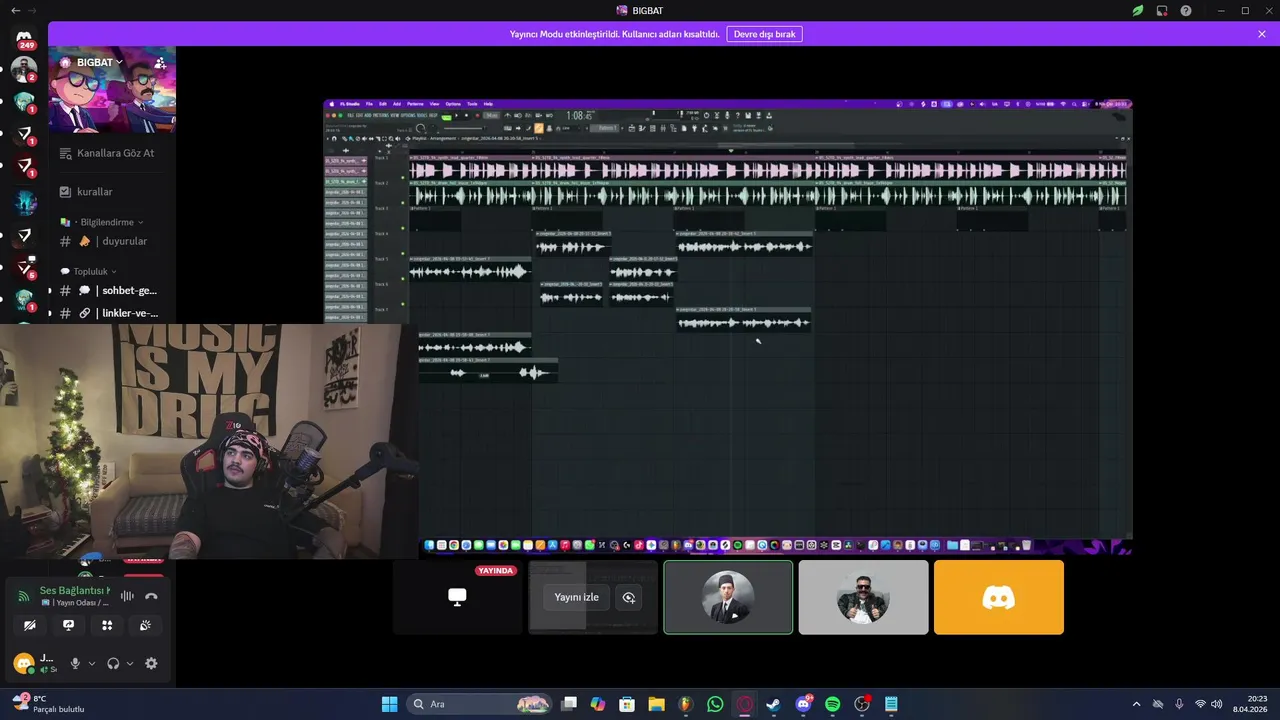Click FL Studio File menu in stream
This screenshot has height=720, width=1280.
pyautogui.click(x=369, y=104)
